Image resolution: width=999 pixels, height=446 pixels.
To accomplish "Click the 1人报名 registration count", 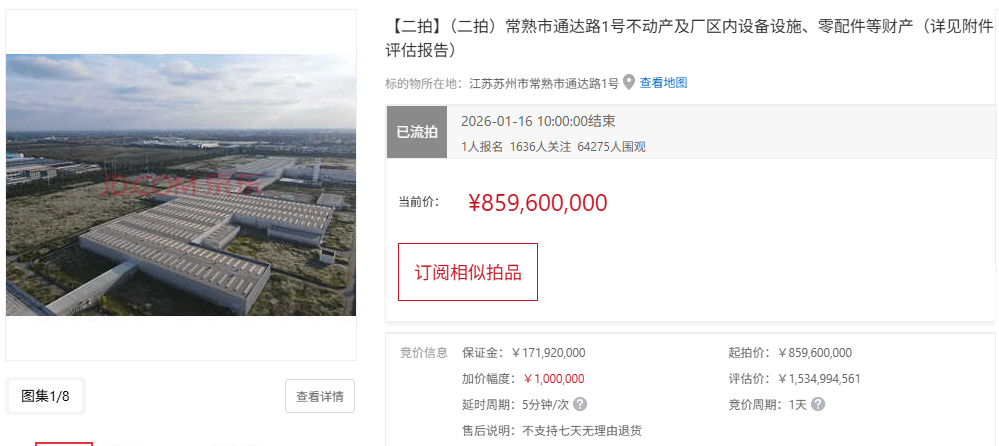I will click(x=482, y=147).
